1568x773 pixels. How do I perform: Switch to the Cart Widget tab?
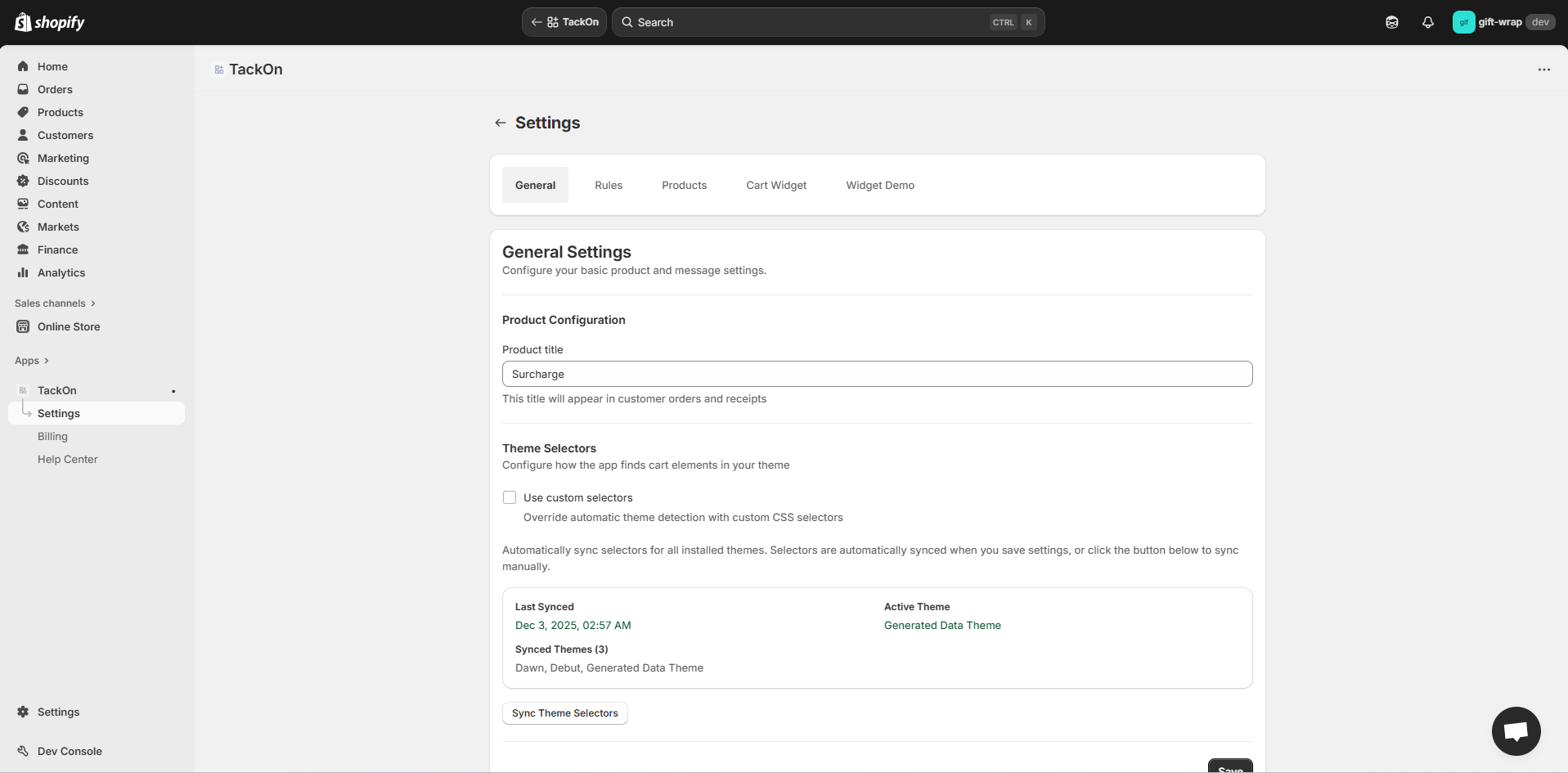click(x=775, y=185)
